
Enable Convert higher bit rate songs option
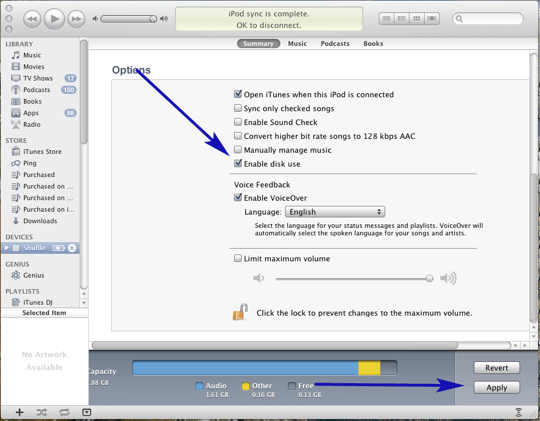click(x=238, y=136)
